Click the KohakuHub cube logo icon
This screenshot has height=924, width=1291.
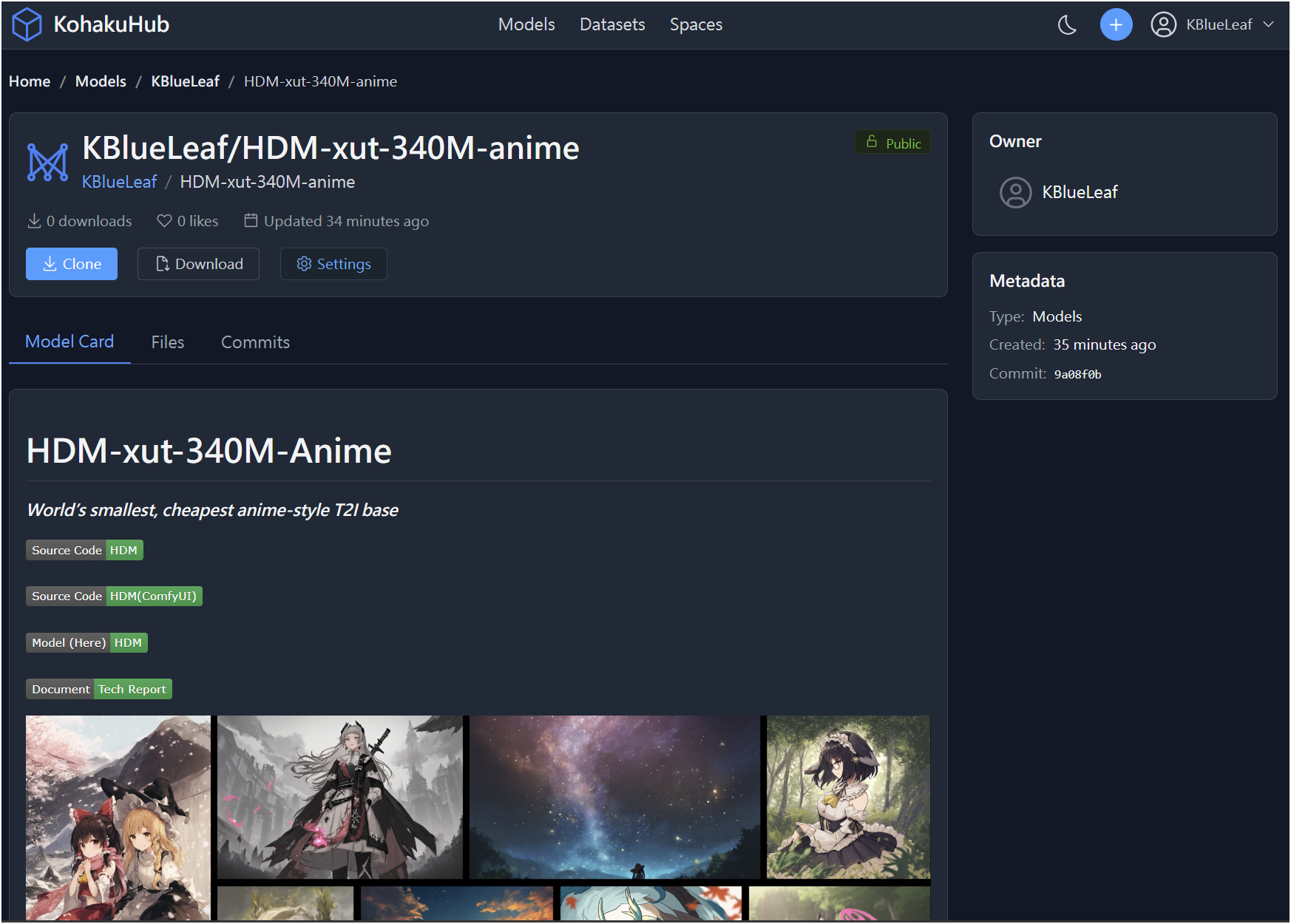[27, 24]
